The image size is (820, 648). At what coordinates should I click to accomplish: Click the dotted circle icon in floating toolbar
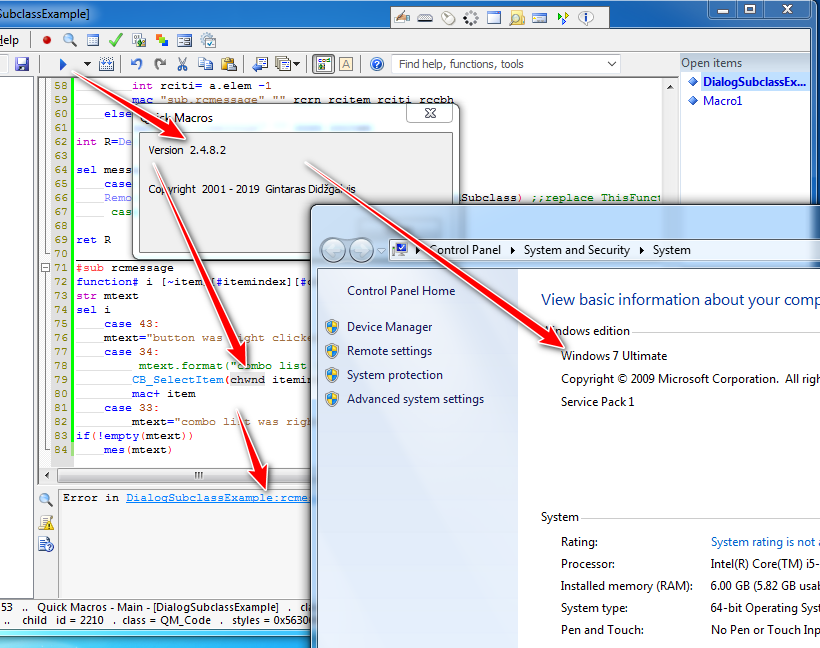click(471, 18)
